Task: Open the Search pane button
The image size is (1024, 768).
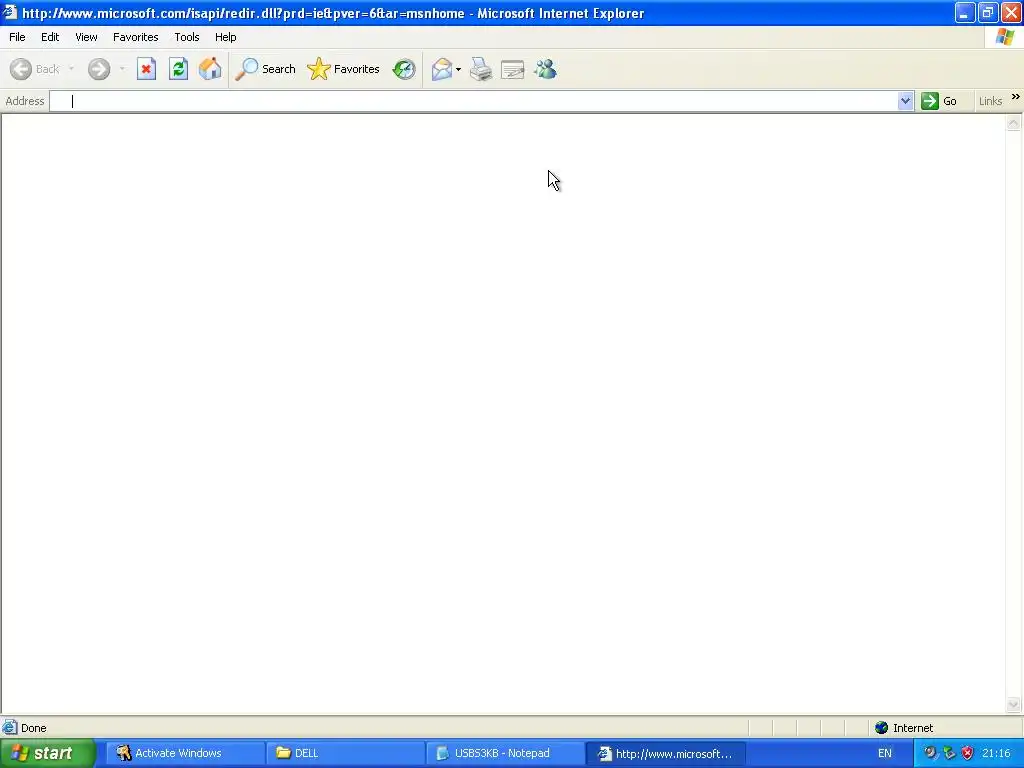Action: [265, 69]
